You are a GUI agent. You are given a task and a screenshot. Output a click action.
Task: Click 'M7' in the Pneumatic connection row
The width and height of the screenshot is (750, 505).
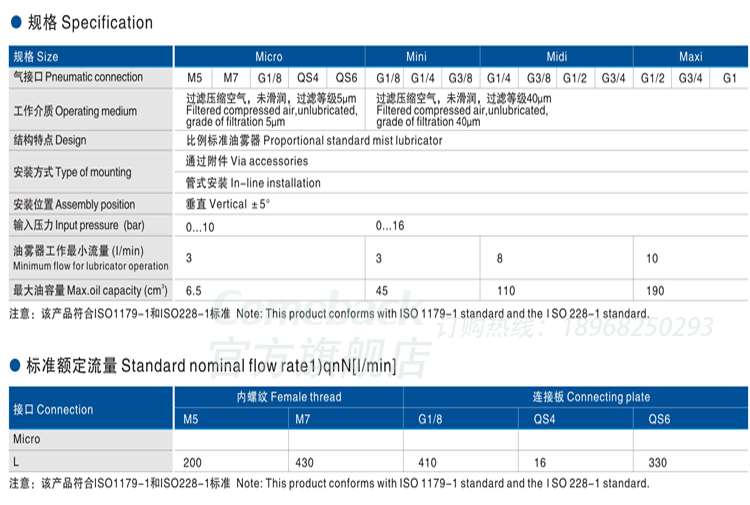coord(231,77)
